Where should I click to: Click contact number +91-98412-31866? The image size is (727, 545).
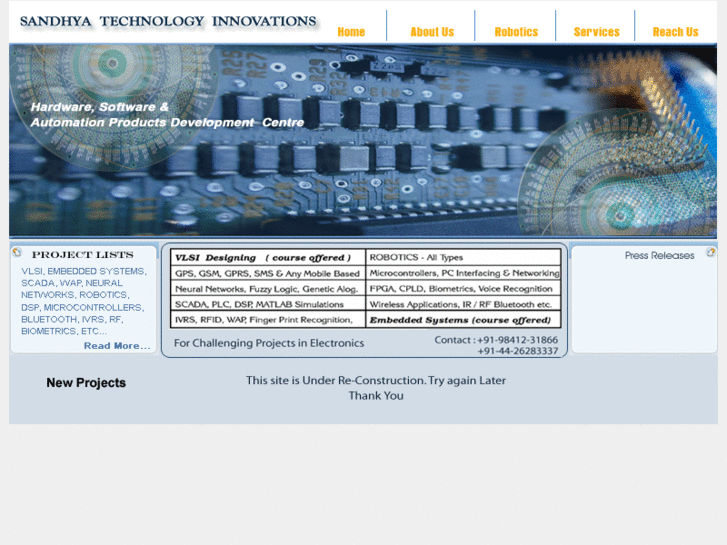[x=517, y=340]
